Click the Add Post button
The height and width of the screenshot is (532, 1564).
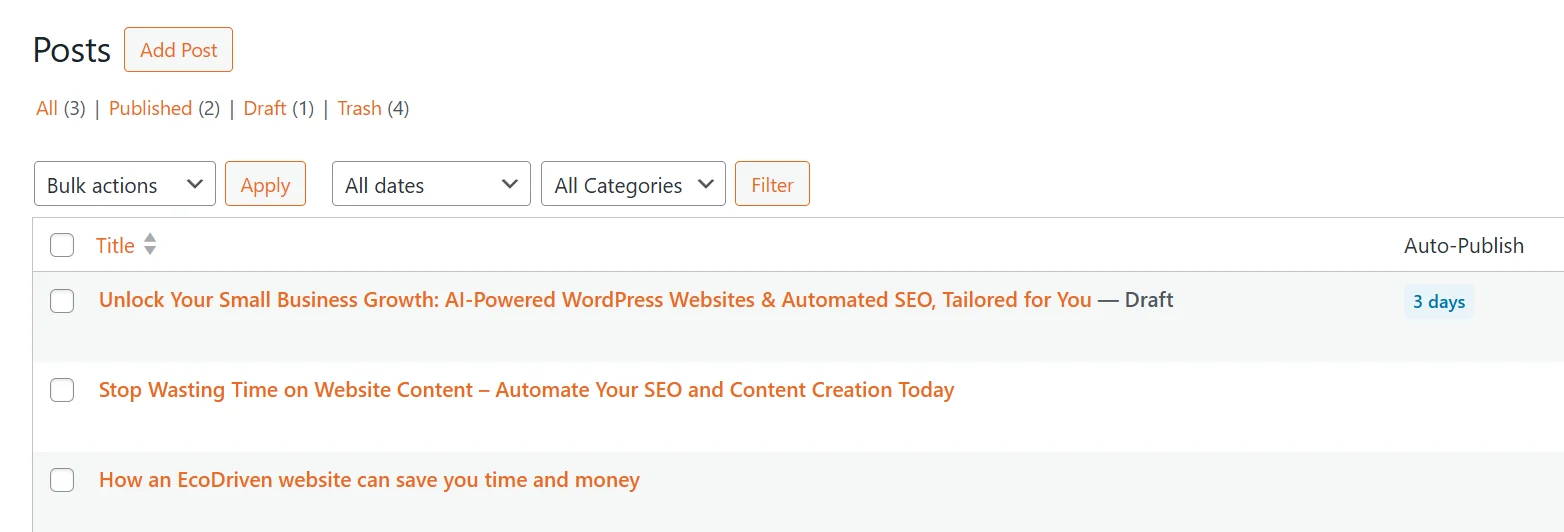pos(178,50)
